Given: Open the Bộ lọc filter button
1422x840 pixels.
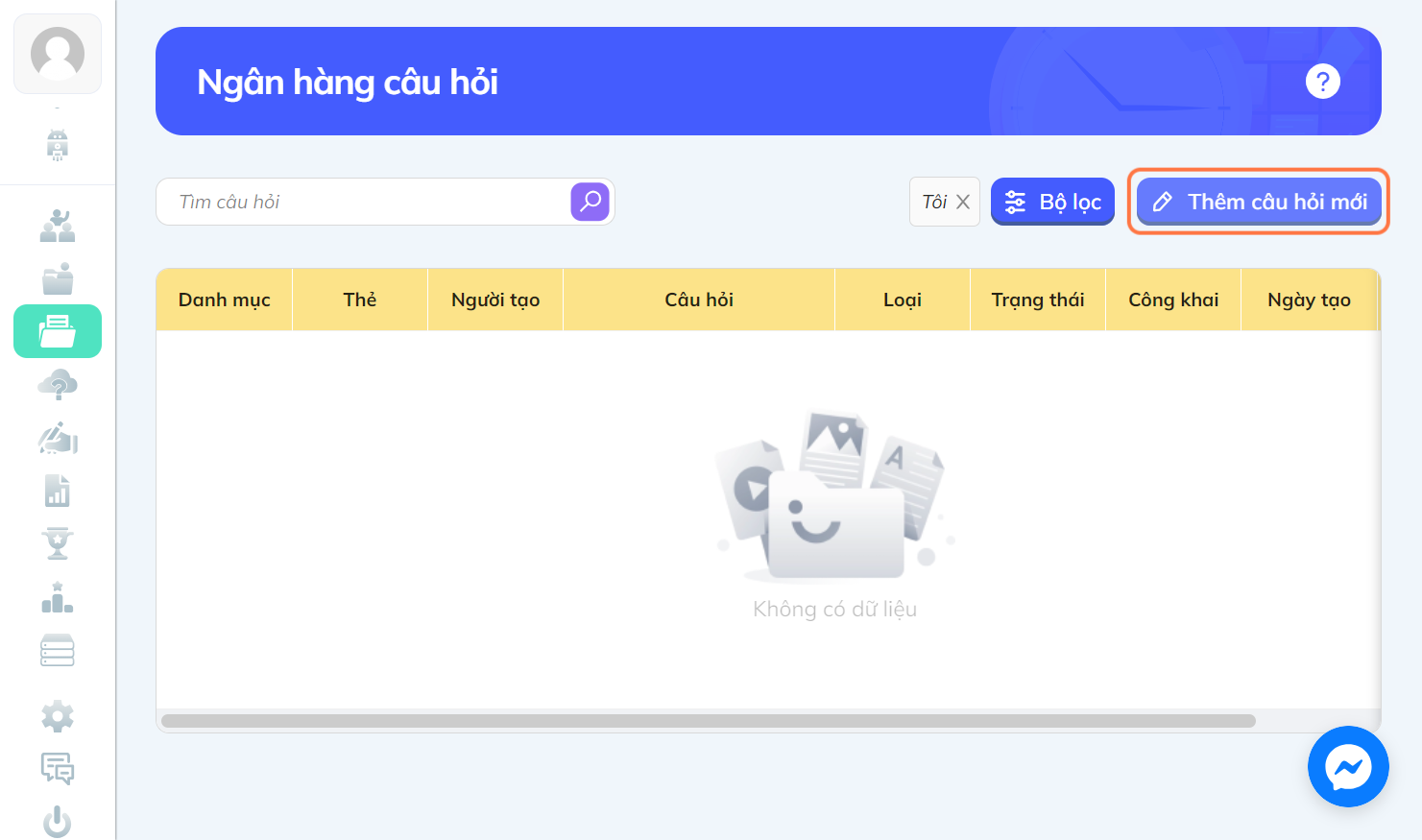Looking at the screenshot, I should tap(1052, 202).
